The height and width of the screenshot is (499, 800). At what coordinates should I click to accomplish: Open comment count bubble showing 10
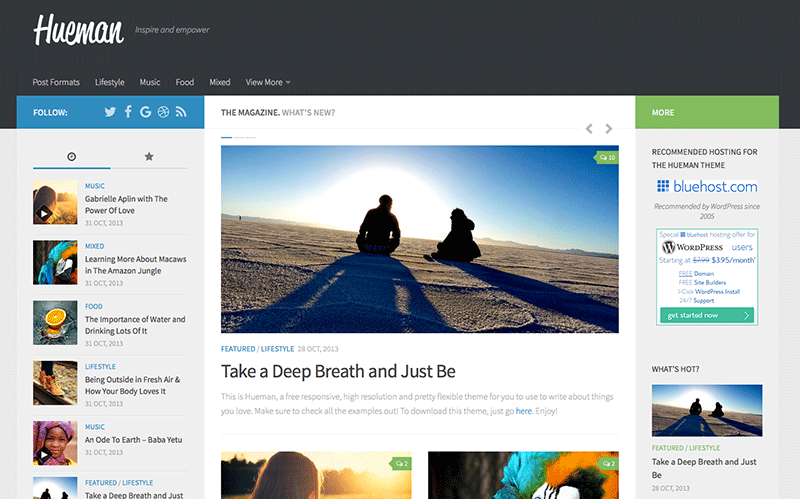(607, 157)
